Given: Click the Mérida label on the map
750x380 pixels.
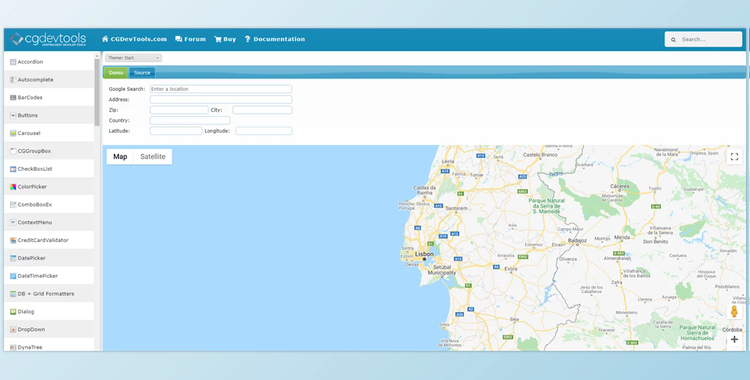Looking at the screenshot, I should (622, 237).
